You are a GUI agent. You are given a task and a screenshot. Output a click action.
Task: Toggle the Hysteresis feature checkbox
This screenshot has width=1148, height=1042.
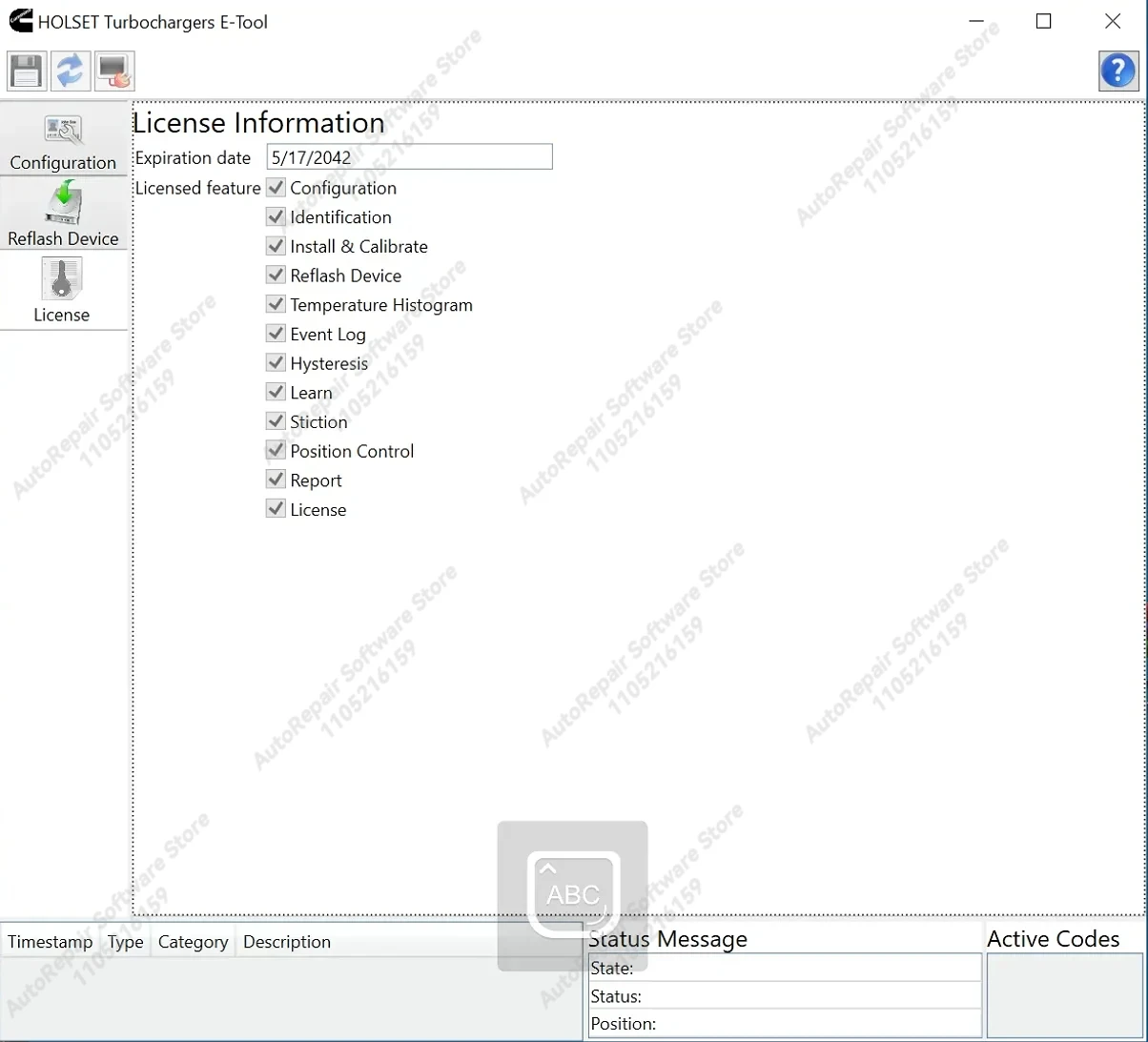(276, 362)
